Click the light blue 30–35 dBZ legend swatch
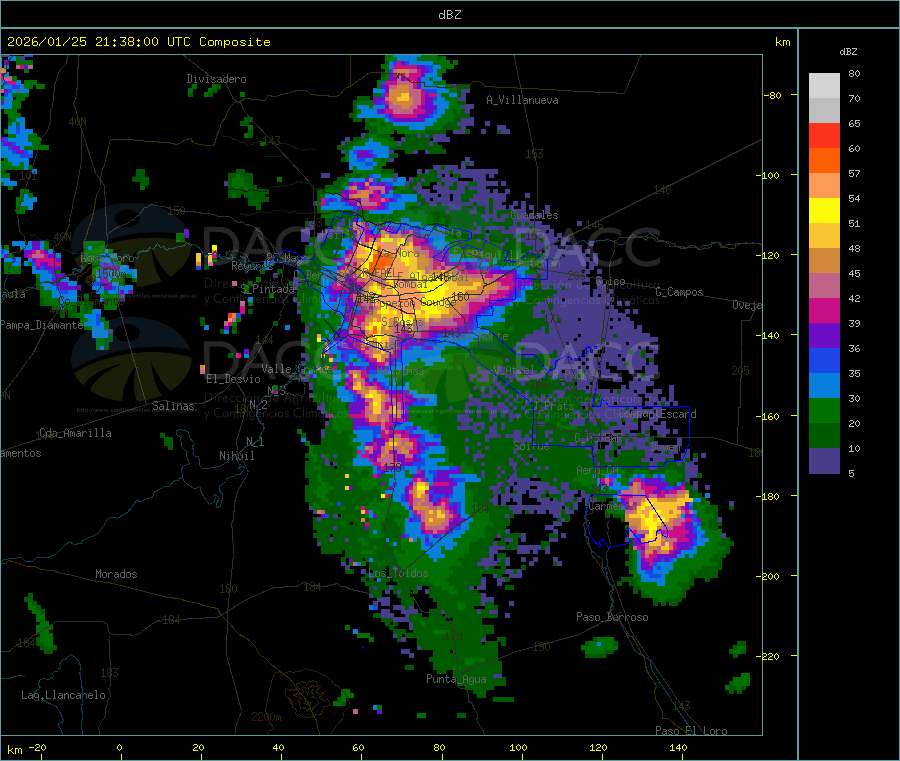The width and height of the screenshot is (900, 761). (x=824, y=386)
